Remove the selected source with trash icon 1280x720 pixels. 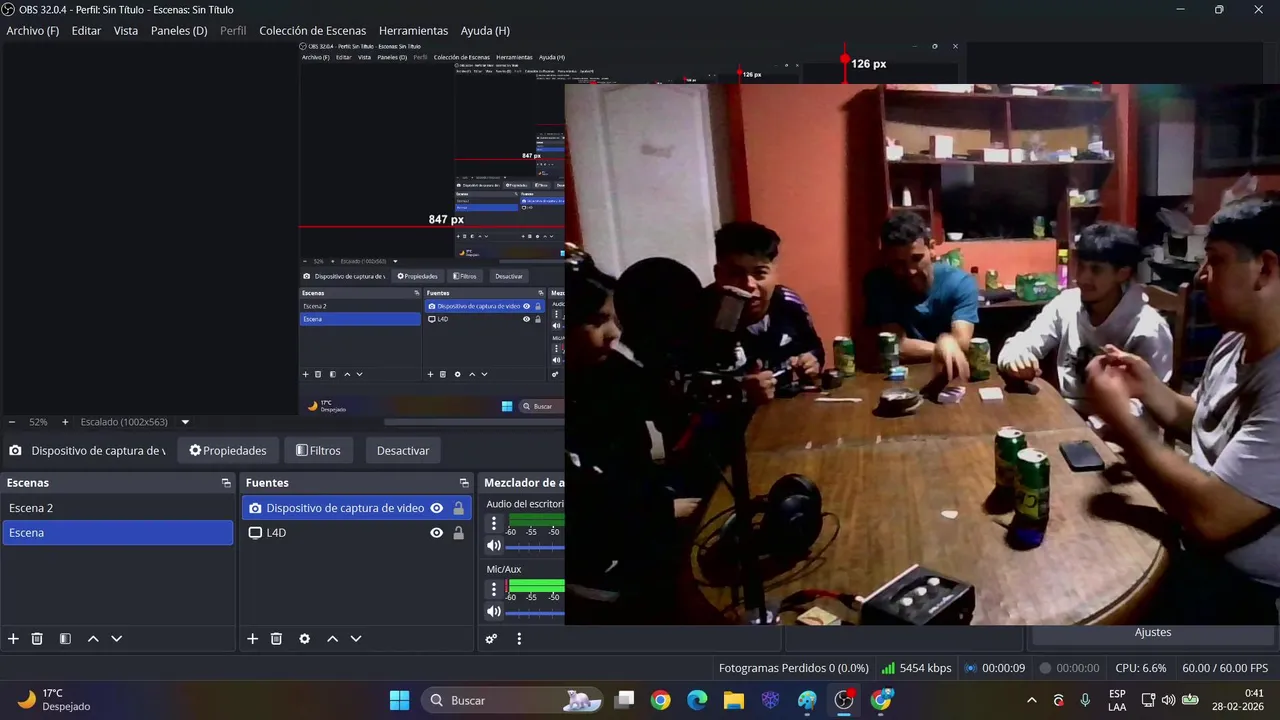point(277,639)
